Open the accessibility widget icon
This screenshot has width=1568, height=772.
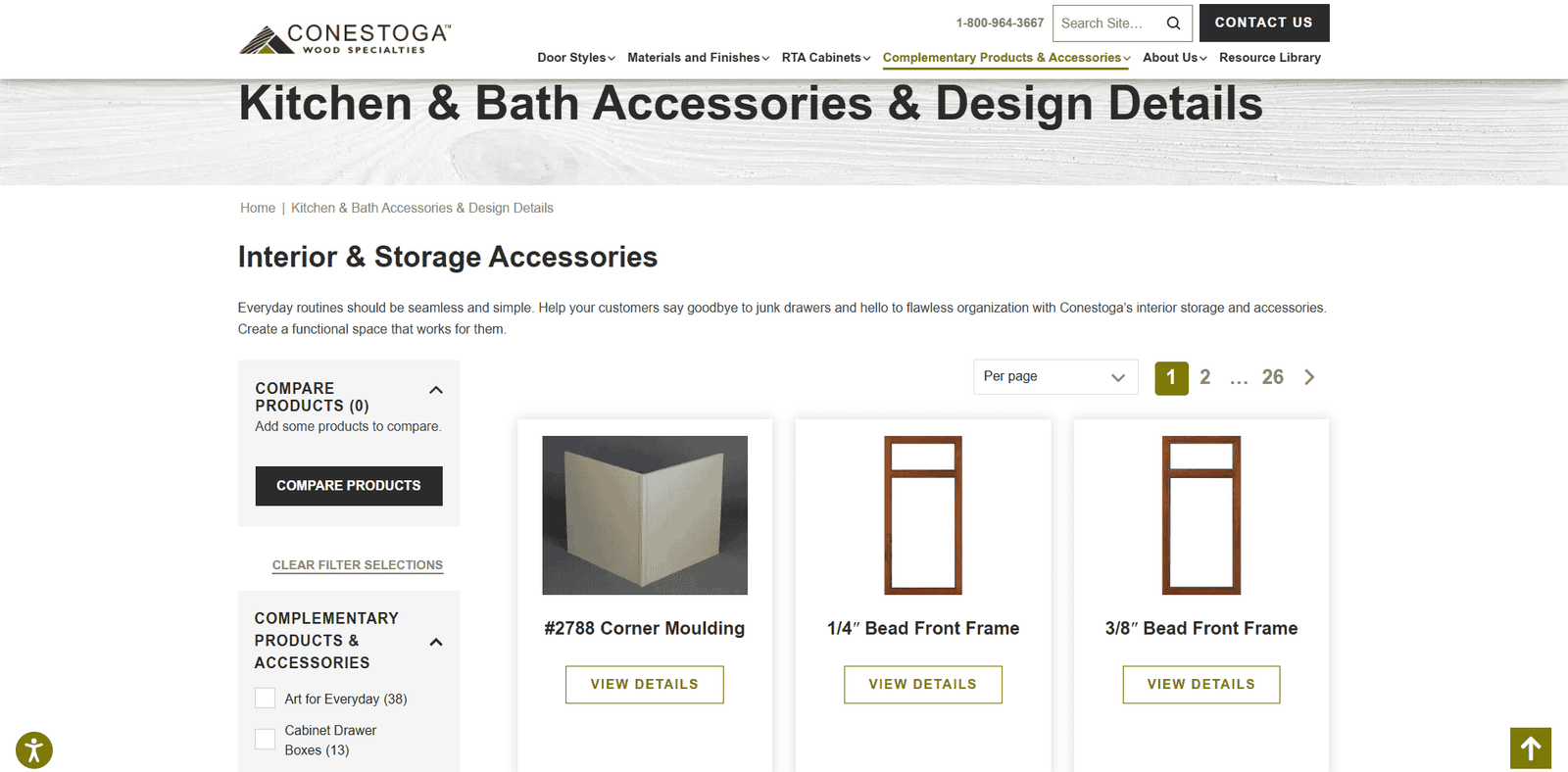coord(34,751)
